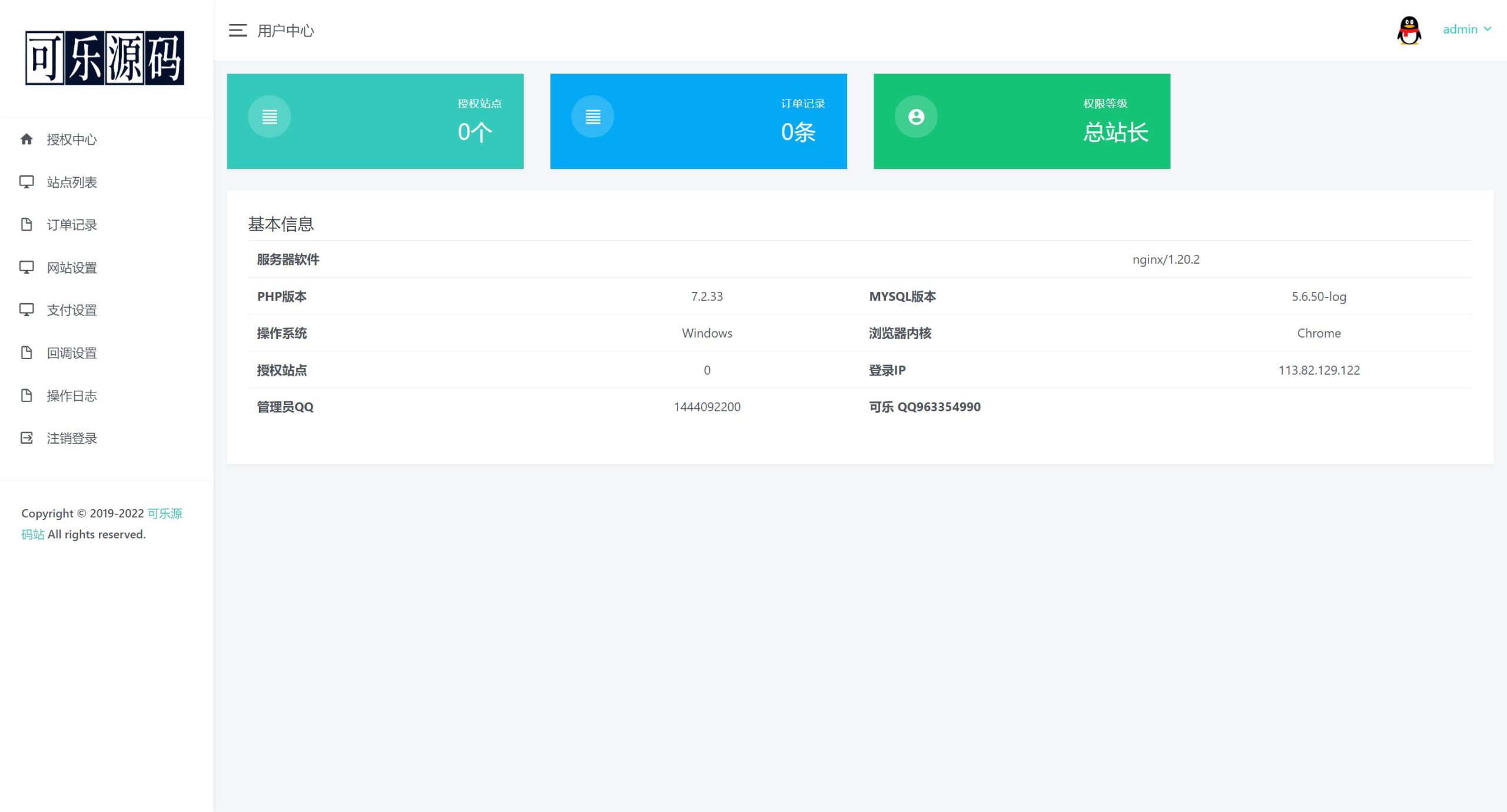Image resolution: width=1507 pixels, height=812 pixels.
Task: Open the 授权中心 menu item
Action: [107, 139]
